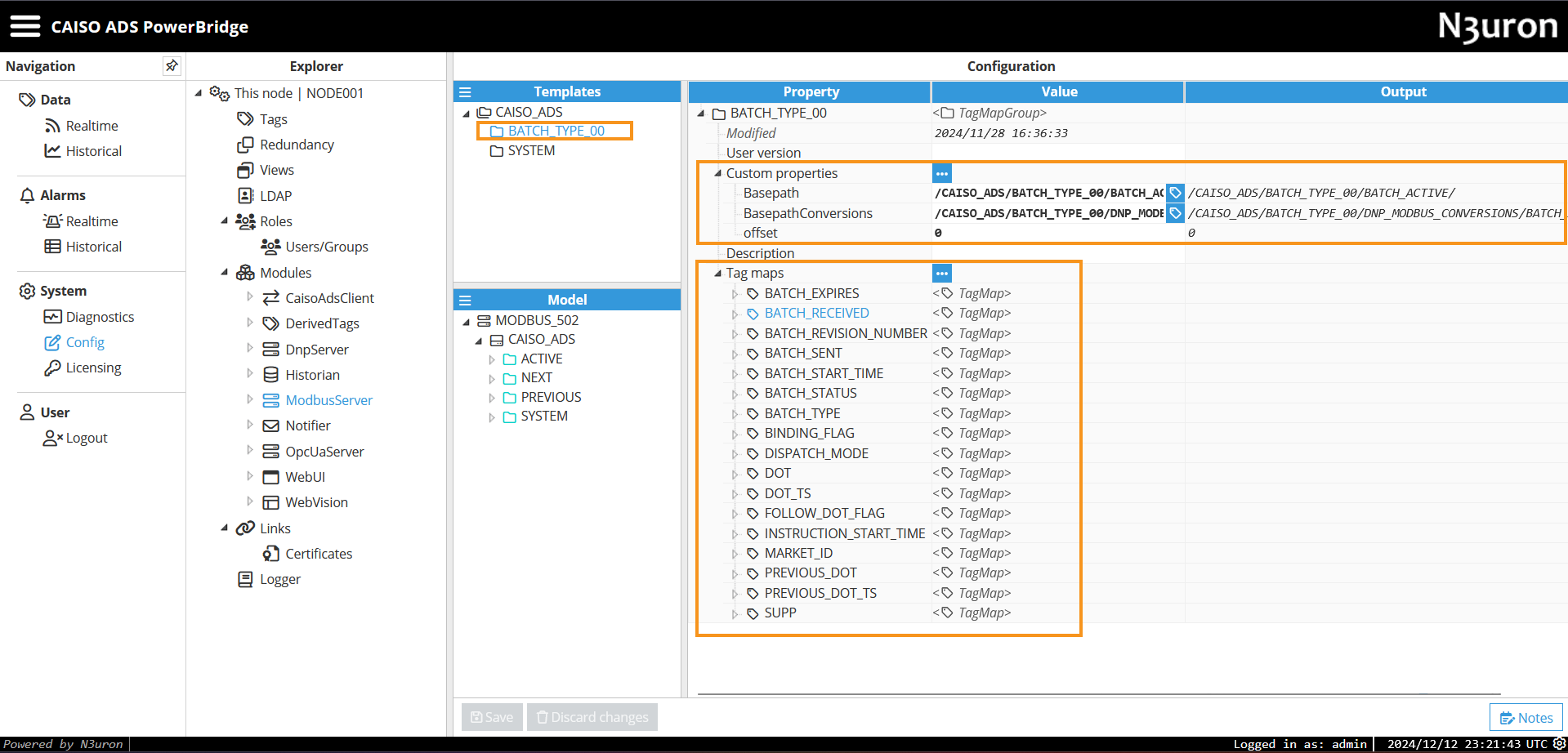Open Model panel menu icon
Screen dimensions: 1568x753
point(465,300)
